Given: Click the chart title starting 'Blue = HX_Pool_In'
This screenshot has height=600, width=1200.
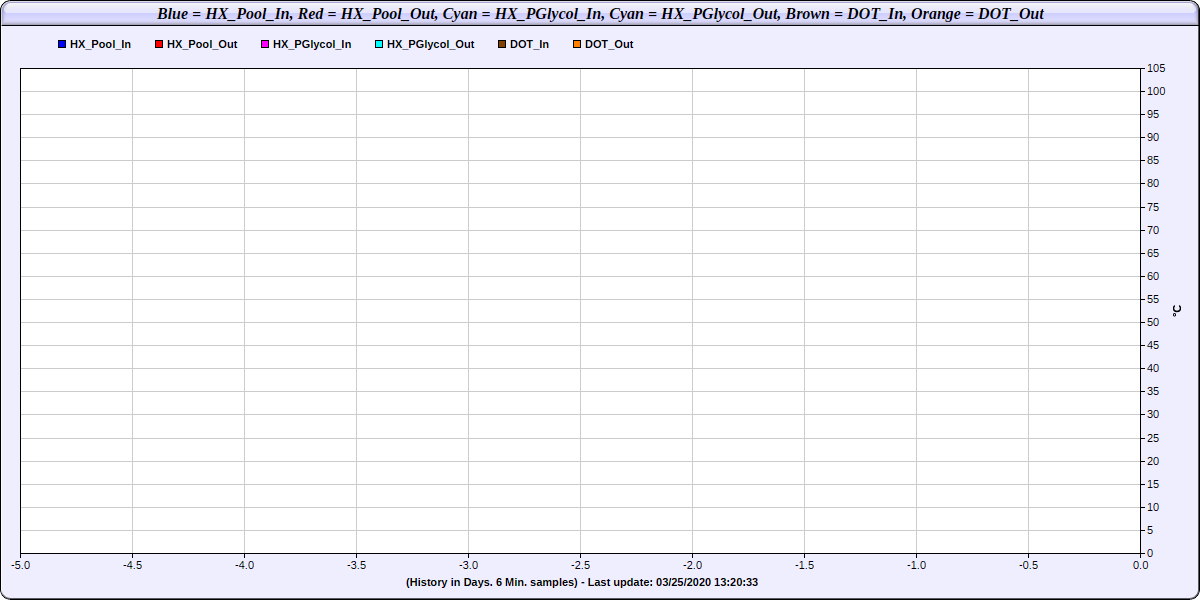Looking at the screenshot, I should pos(600,14).
